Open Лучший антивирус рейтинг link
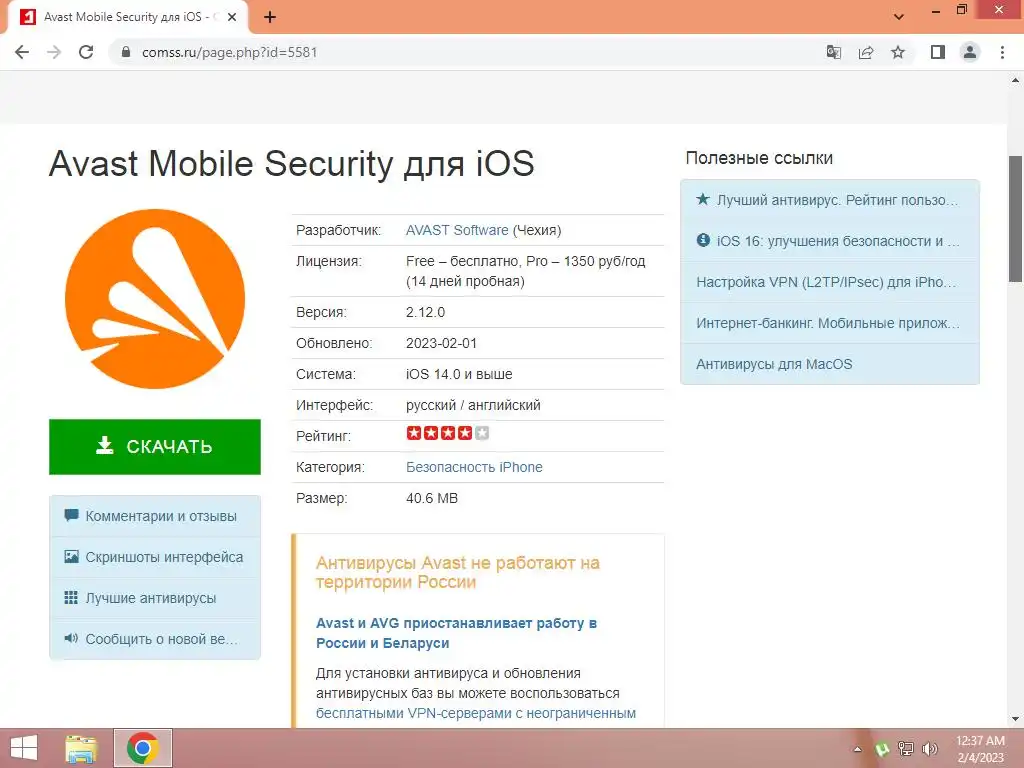The height and width of the screenshot is (768, 1024). coord(830,200)
